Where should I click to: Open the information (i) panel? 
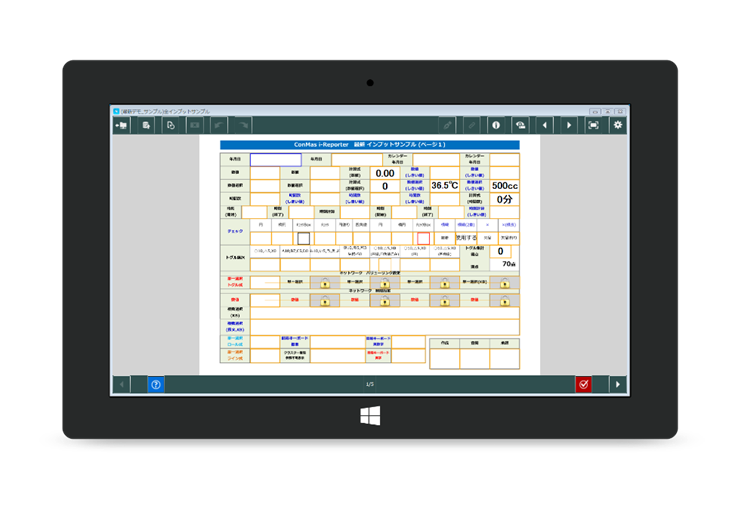495,125
